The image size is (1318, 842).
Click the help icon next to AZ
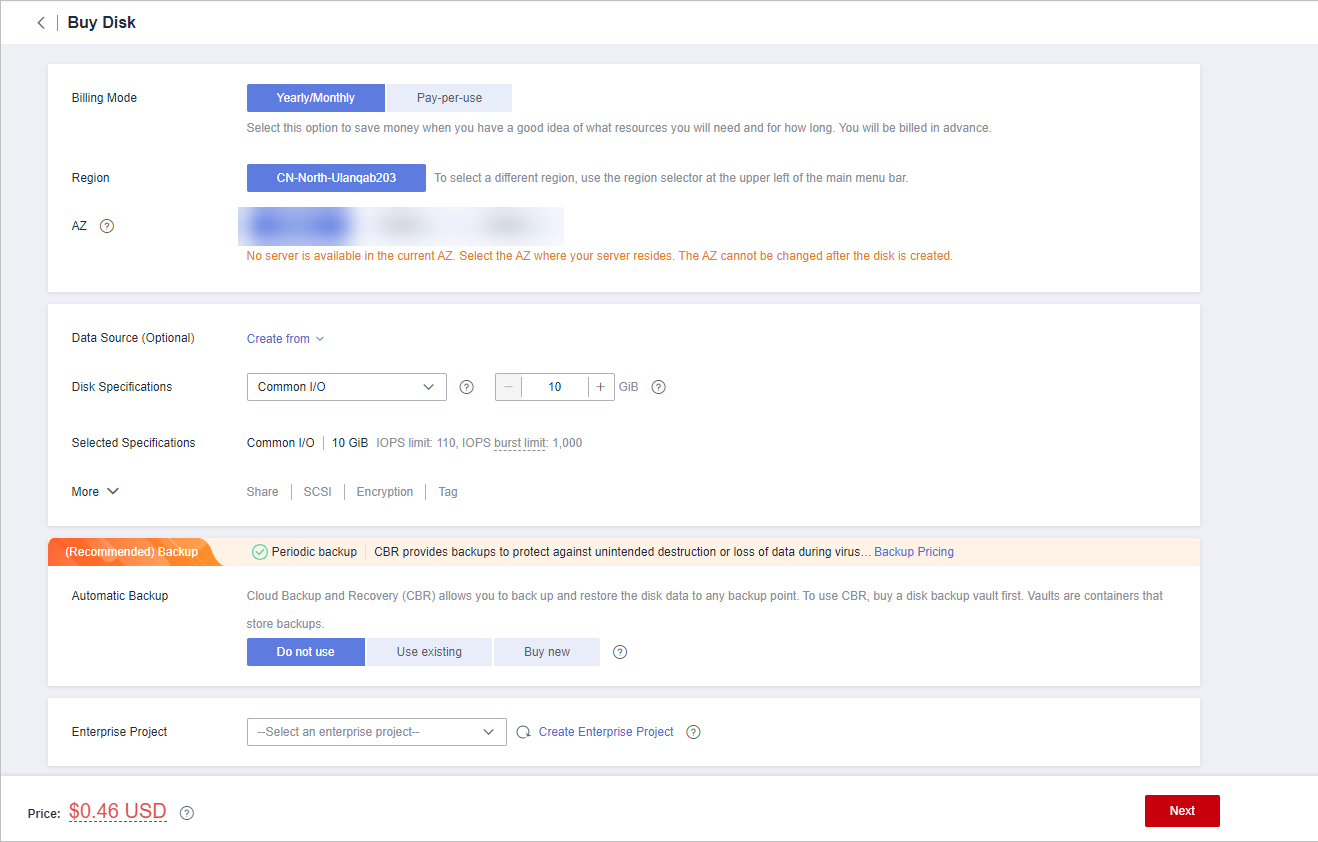(107, 226)
